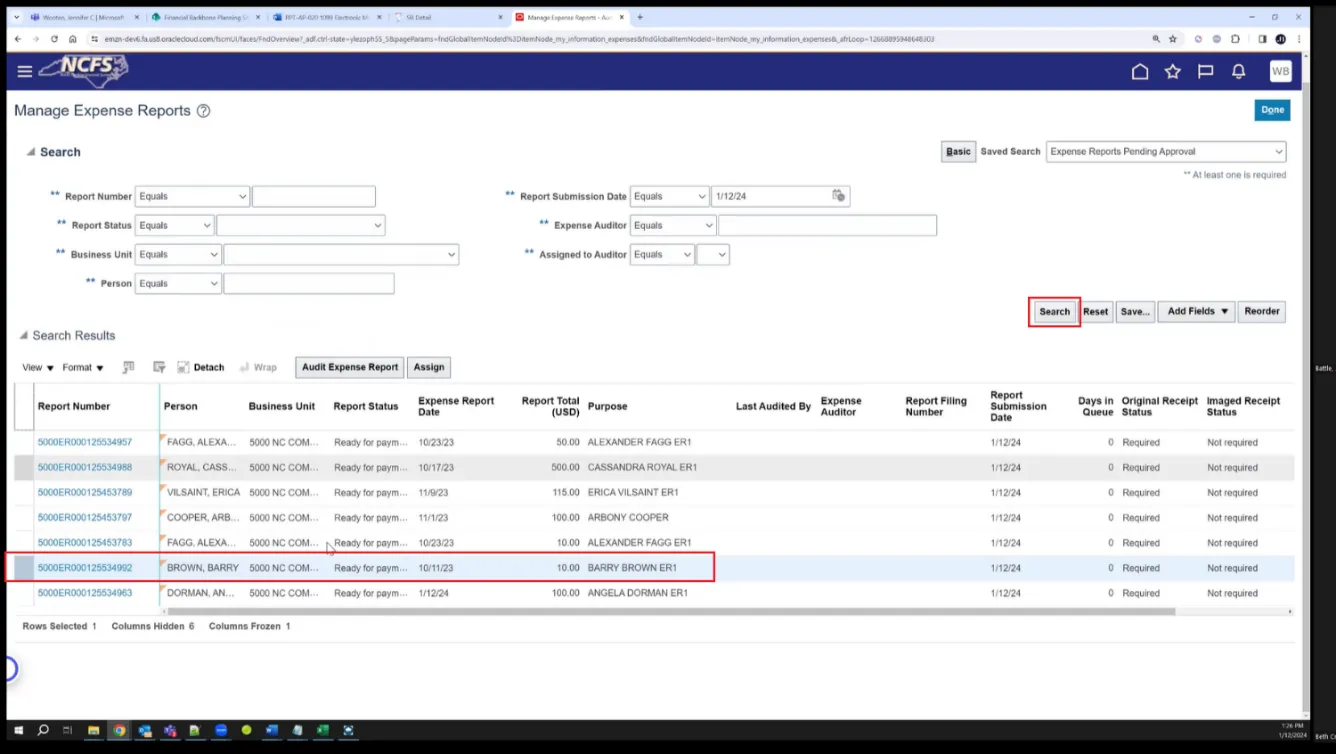Open the date picker calendar icon
Image resolution: width=1336 pixels, height=754 pixels.
click(x=838, y=196)
